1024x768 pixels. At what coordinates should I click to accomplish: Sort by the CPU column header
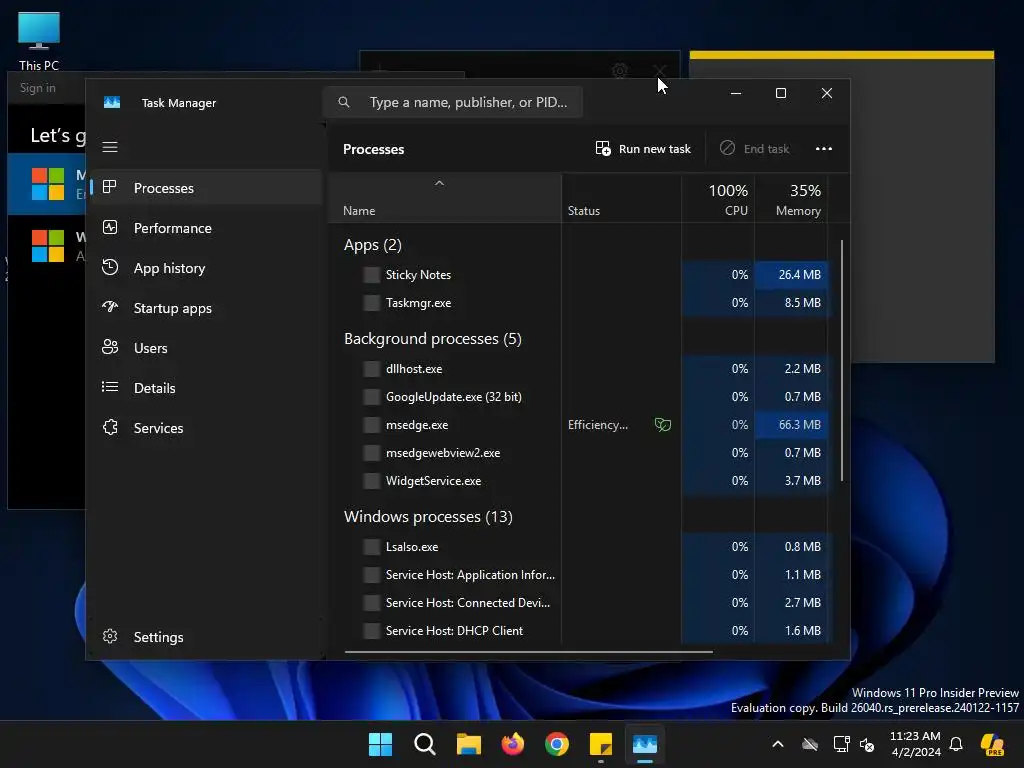coord(718,199)
